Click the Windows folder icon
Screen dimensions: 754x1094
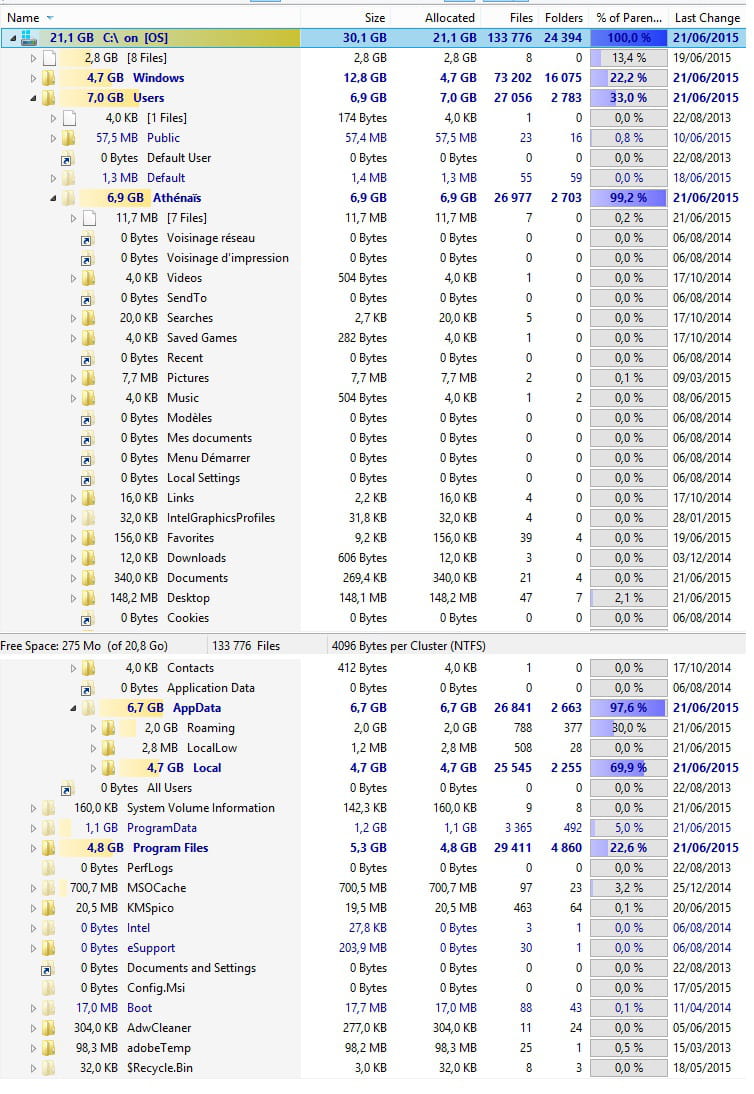[49, 78]
